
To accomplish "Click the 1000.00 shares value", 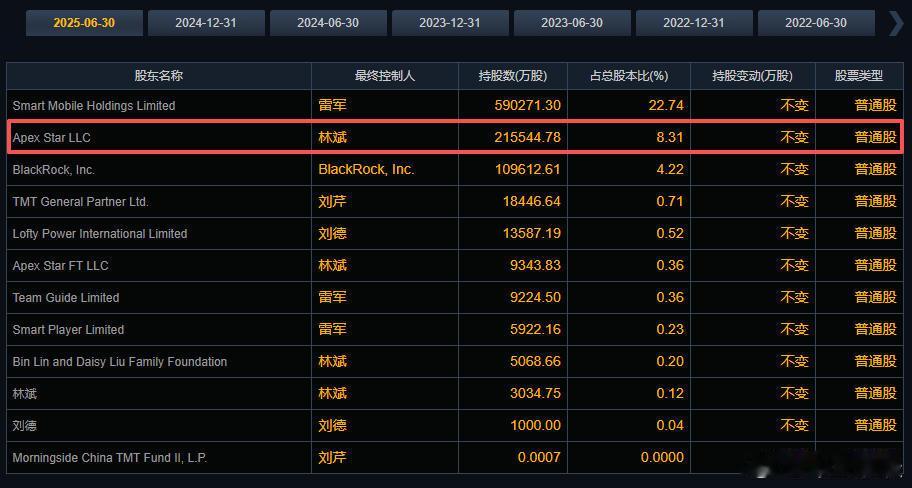I will (536, 425).
